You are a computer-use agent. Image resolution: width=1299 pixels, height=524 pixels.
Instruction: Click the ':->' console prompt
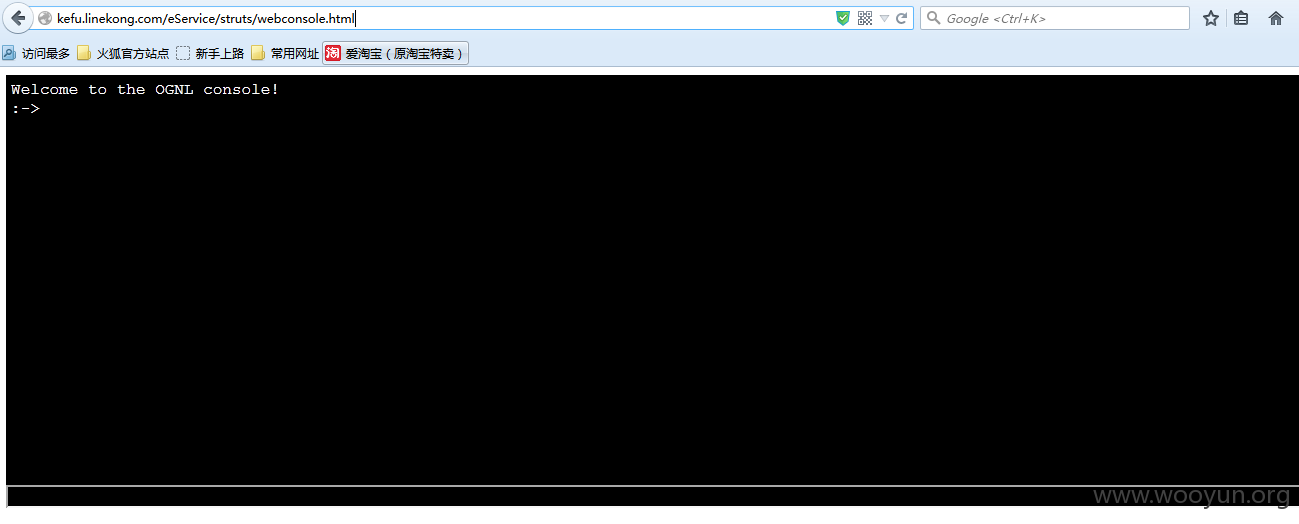(x=26, y=108)
